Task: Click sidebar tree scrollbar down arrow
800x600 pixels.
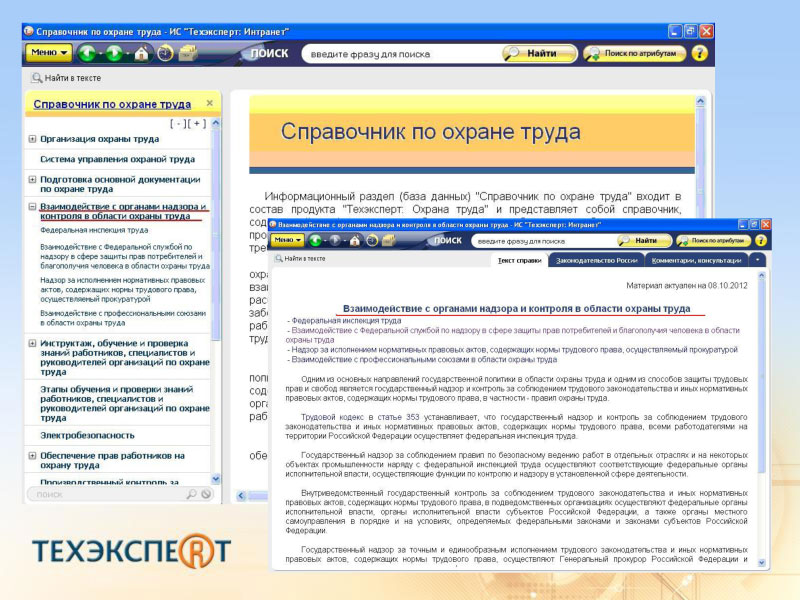Action: (x=215, y=479)
